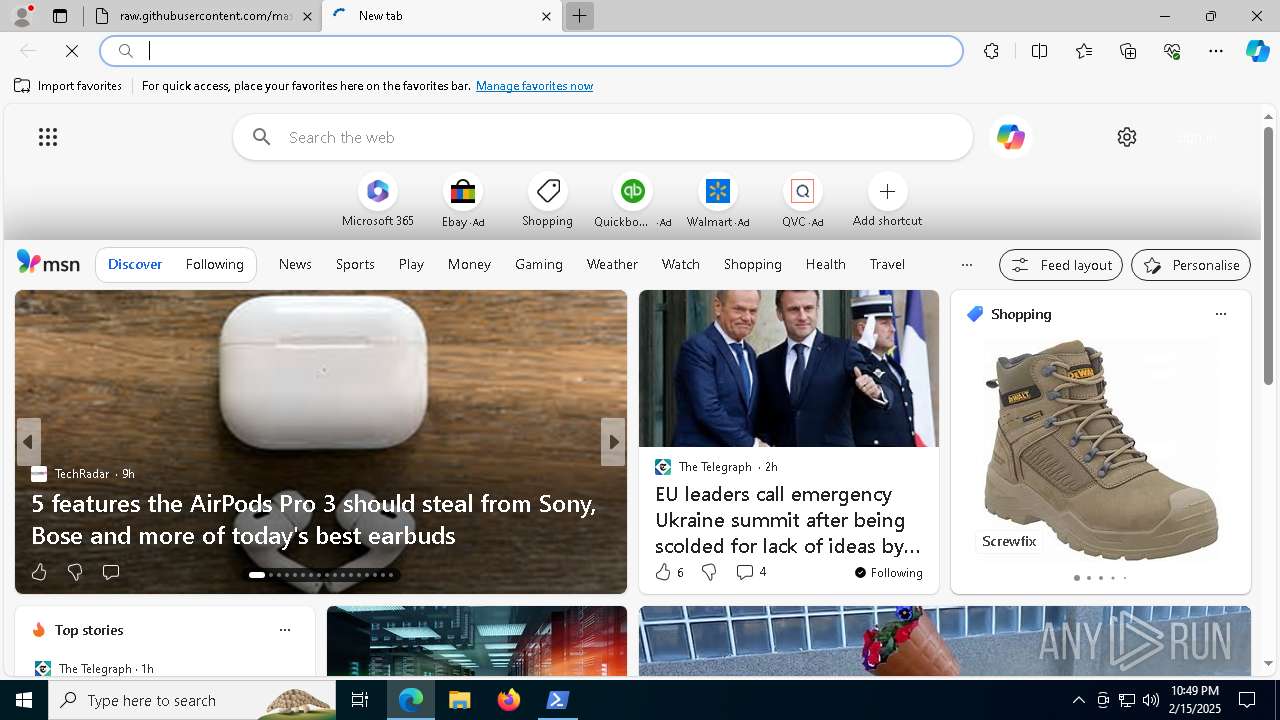The image size is (1280, 720).
Task: Open the EU leaders emergency summit headline
Action: [x=788, y=520]
